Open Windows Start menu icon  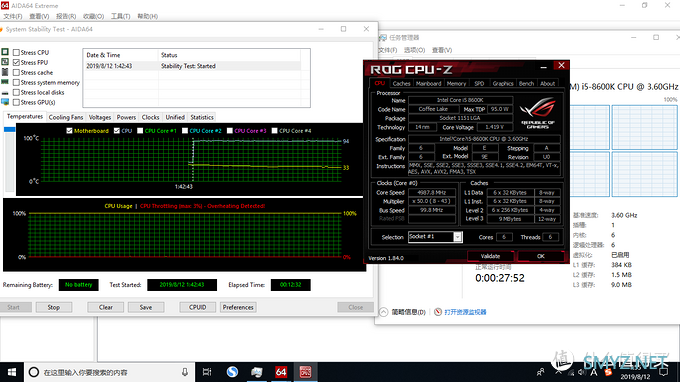[x=12, y=372]
